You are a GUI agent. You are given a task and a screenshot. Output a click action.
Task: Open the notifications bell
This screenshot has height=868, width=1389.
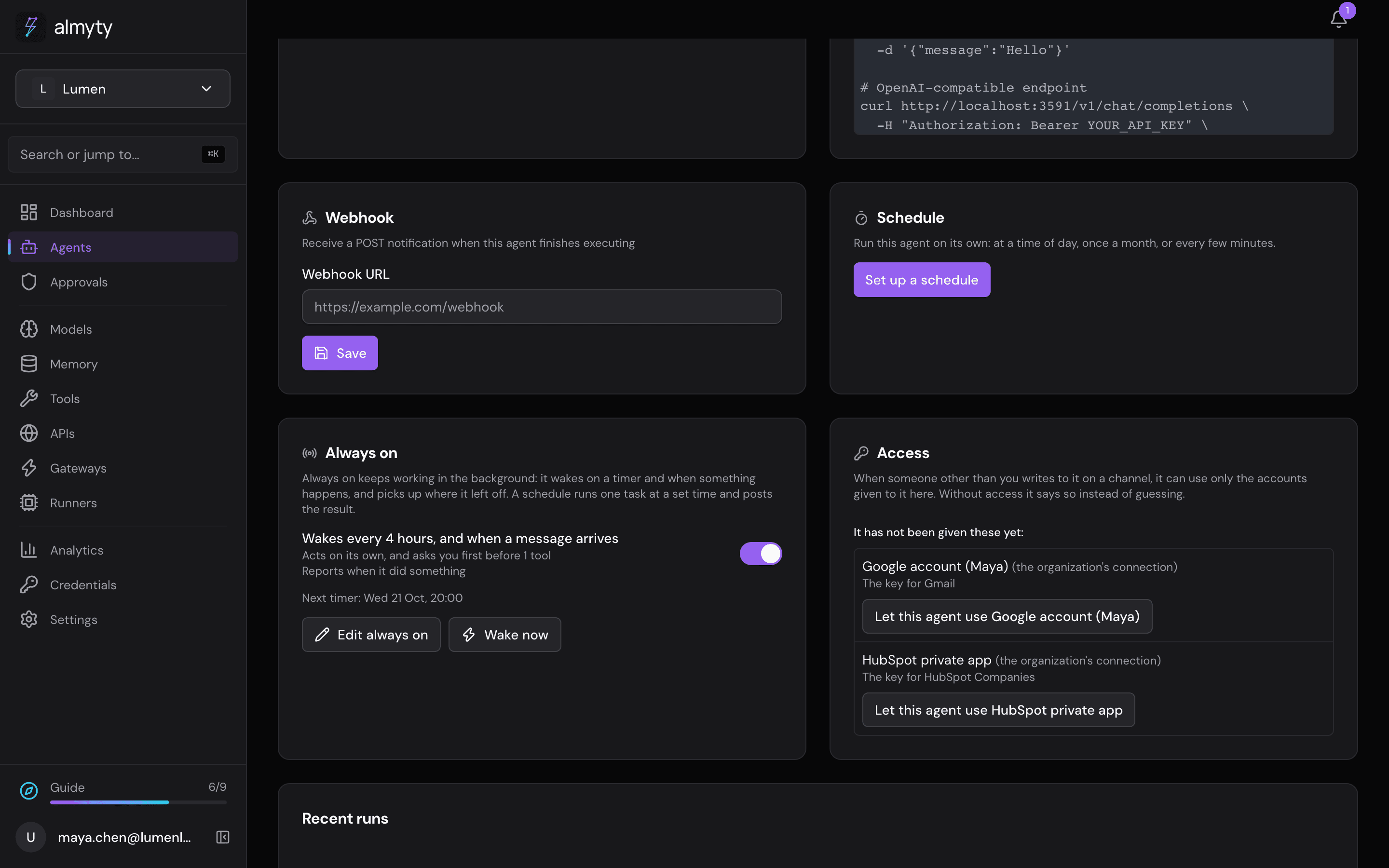point(1338,19)
